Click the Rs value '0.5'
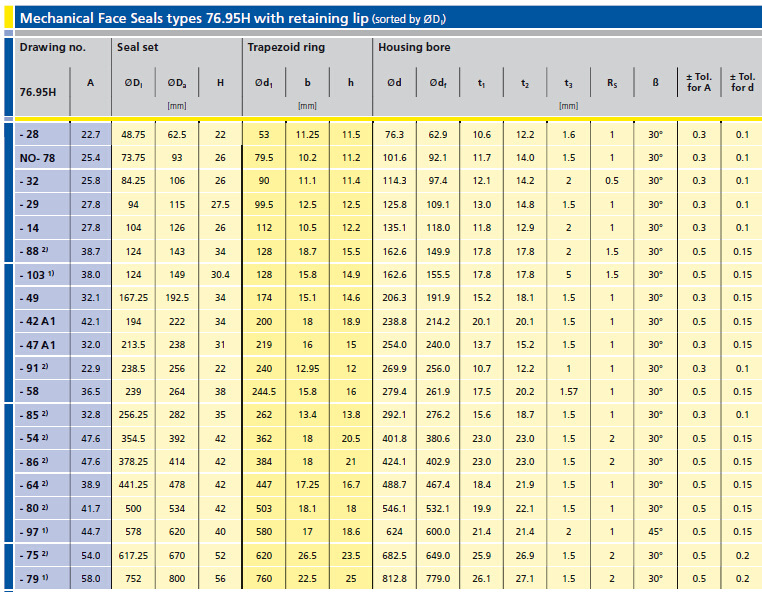The width and height of the screenshot is (762, 592). (x=612, y=181)
